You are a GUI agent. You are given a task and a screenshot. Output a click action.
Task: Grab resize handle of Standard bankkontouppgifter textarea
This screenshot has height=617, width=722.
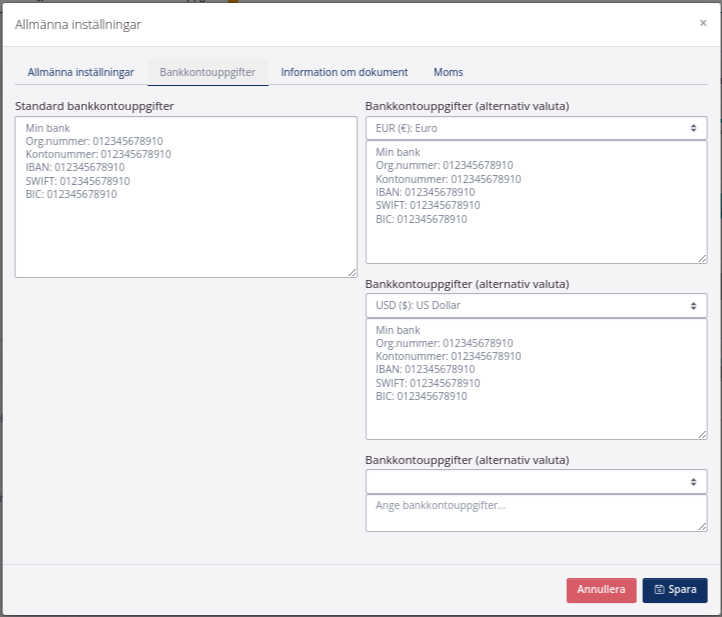(352, 272)
